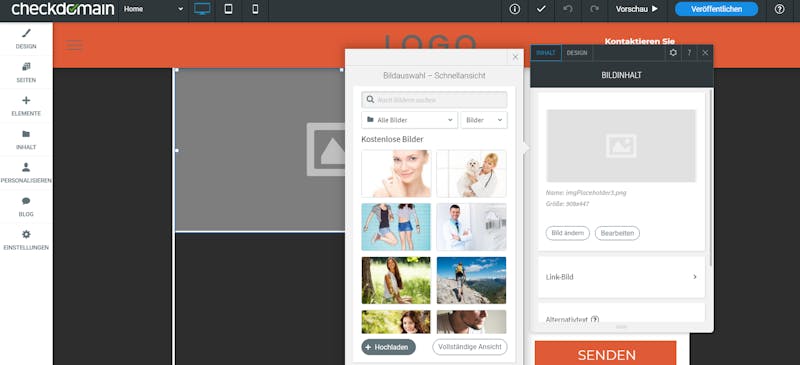Select the hiker on mountain thumbnail

[471, 280]
